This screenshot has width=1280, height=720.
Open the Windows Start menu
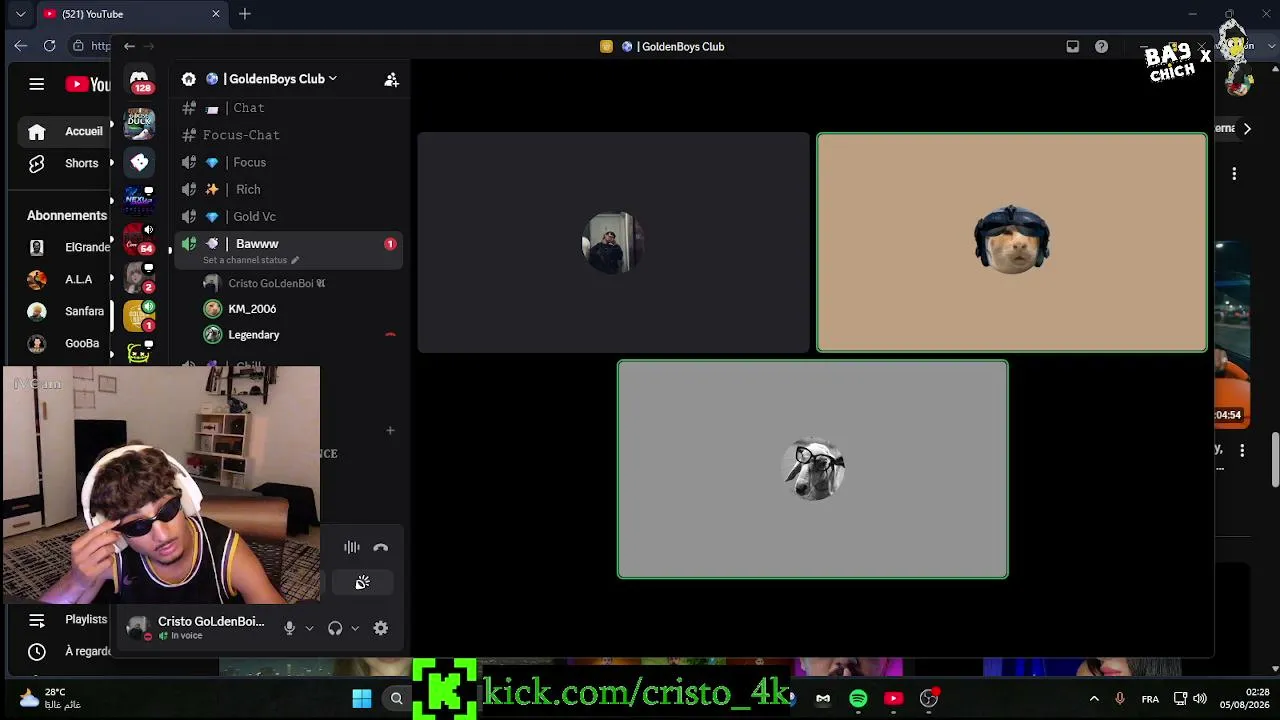pyautogui.click(x=362, y=698)
